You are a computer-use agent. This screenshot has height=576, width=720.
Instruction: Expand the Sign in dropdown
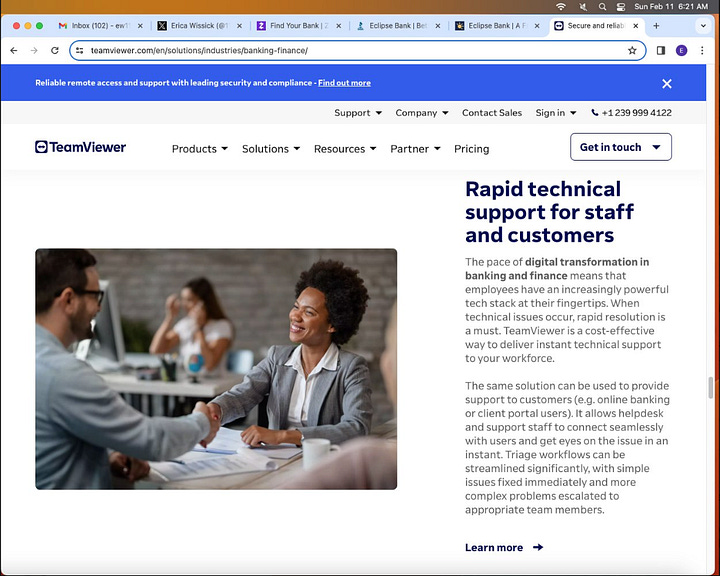(x=556, y=113)
